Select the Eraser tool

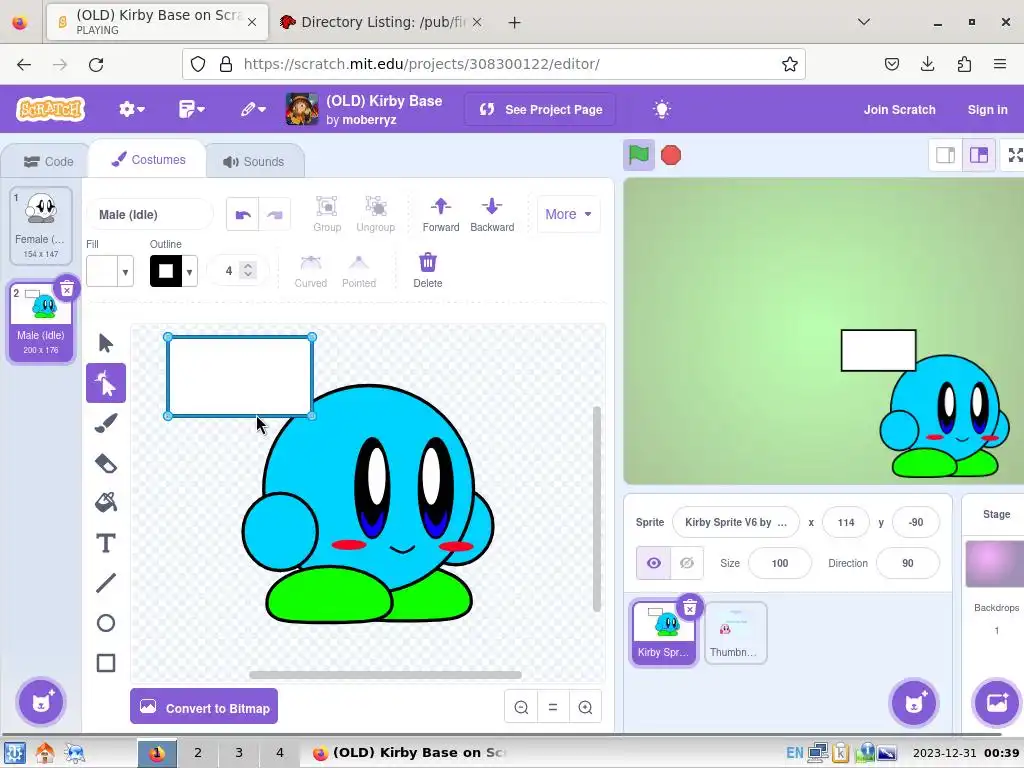[106, 464]
